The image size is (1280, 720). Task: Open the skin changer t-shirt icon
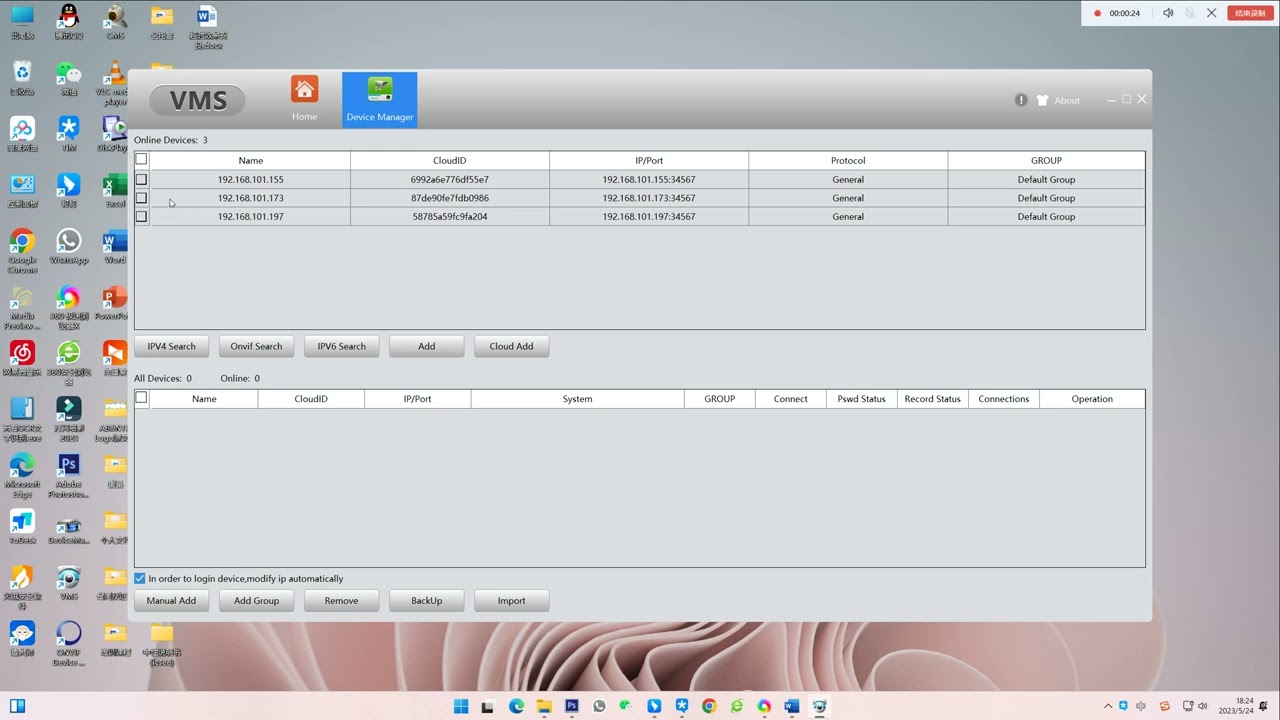coord(1044,100)
